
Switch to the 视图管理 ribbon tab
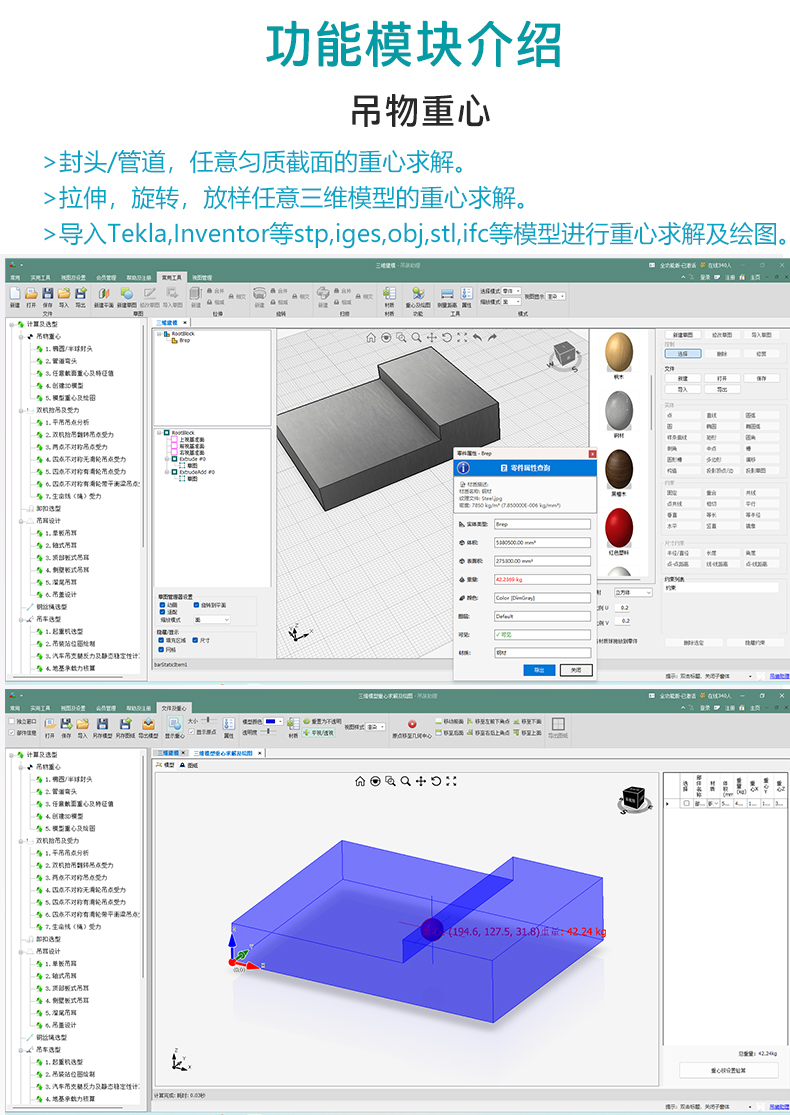[x=202, y=277]
